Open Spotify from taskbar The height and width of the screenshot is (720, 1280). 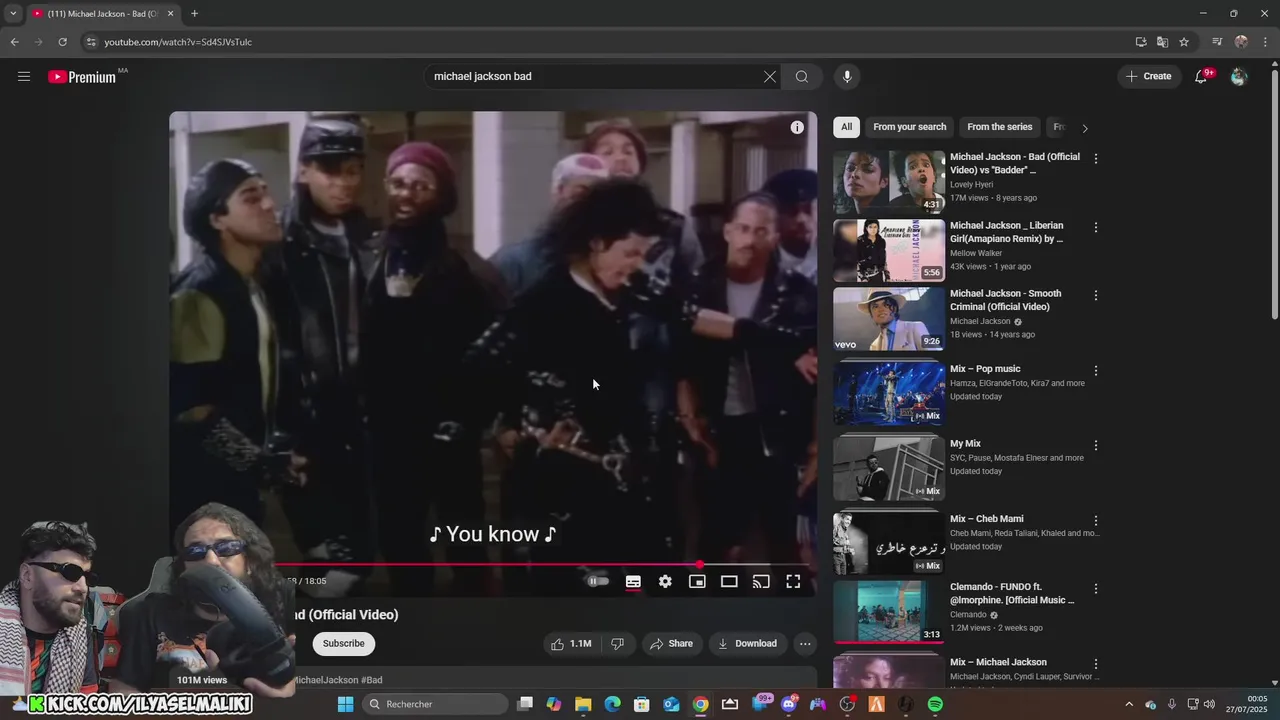click(x=935, y=704)
